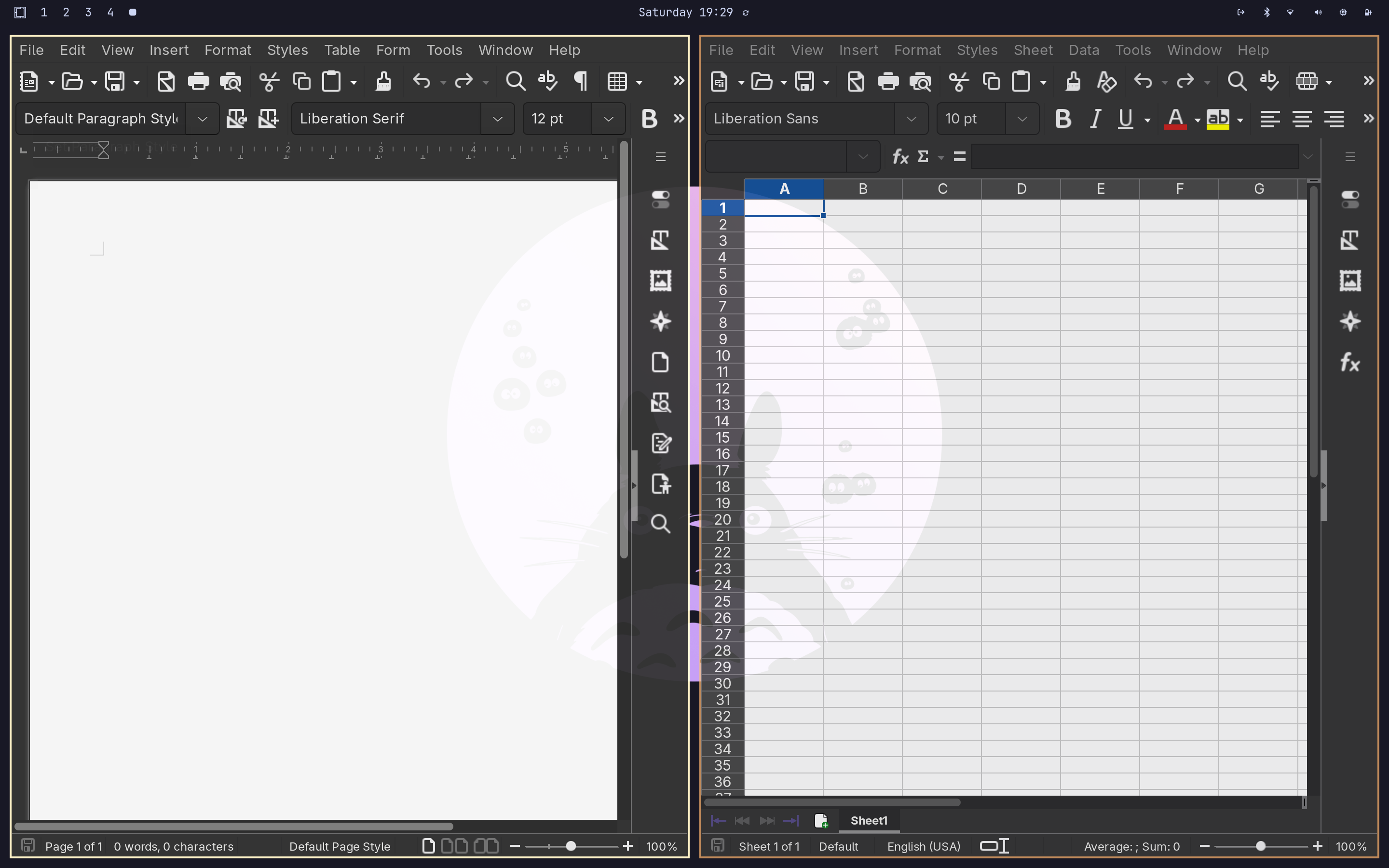Click the column D header
This screenshot has height=868, width=1389.
(x=1021, y=189)
